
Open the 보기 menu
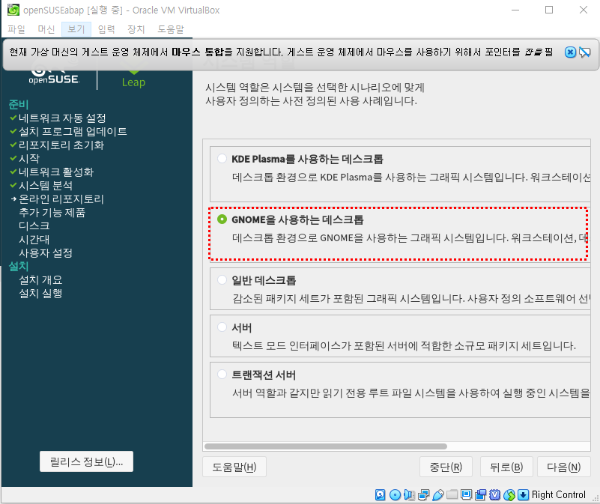point(76,29)
